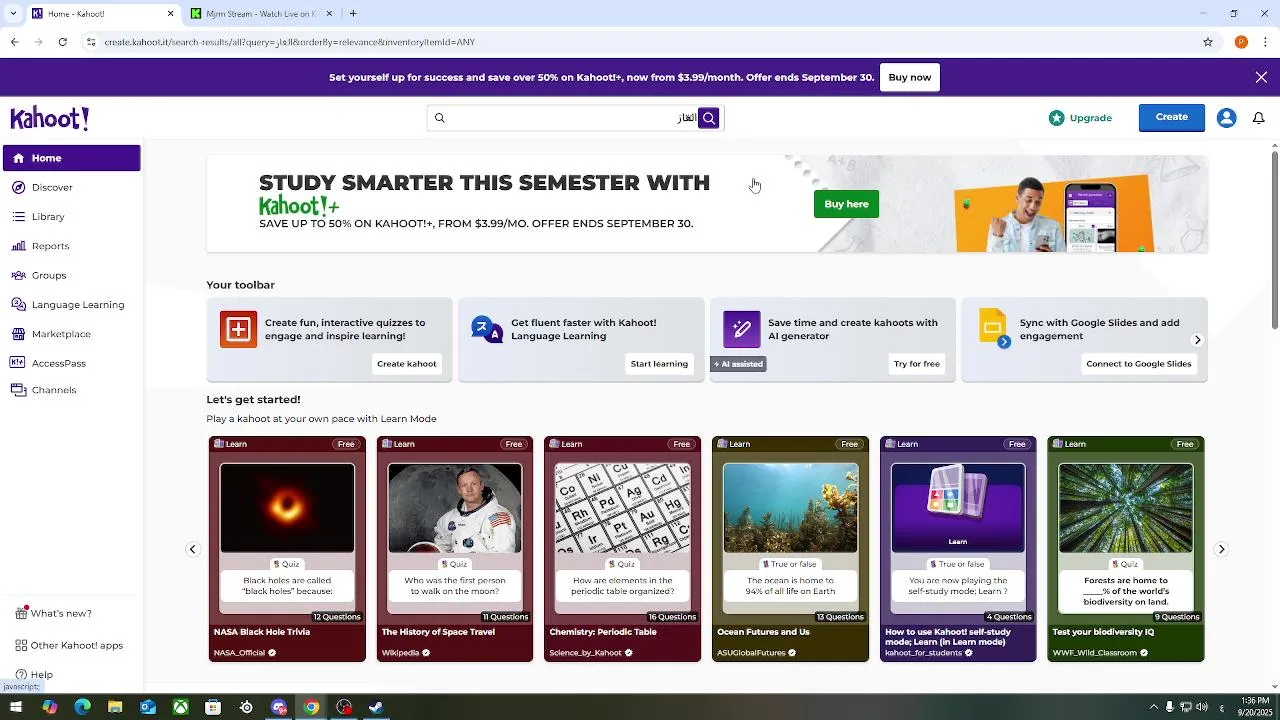Open Xbox app from the taskbar

coord(180,707)
